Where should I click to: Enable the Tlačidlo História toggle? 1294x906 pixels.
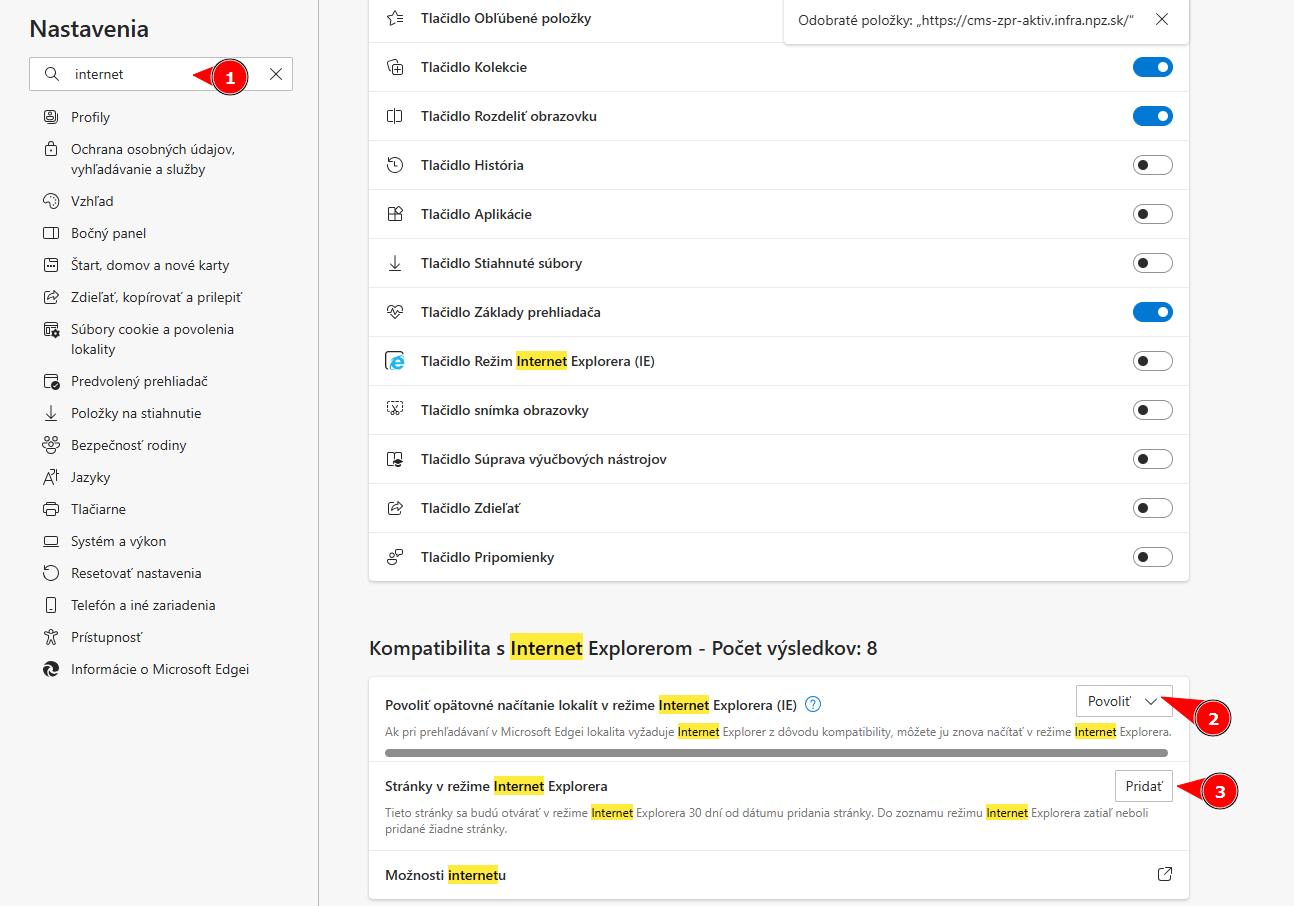click(1152, 165)
